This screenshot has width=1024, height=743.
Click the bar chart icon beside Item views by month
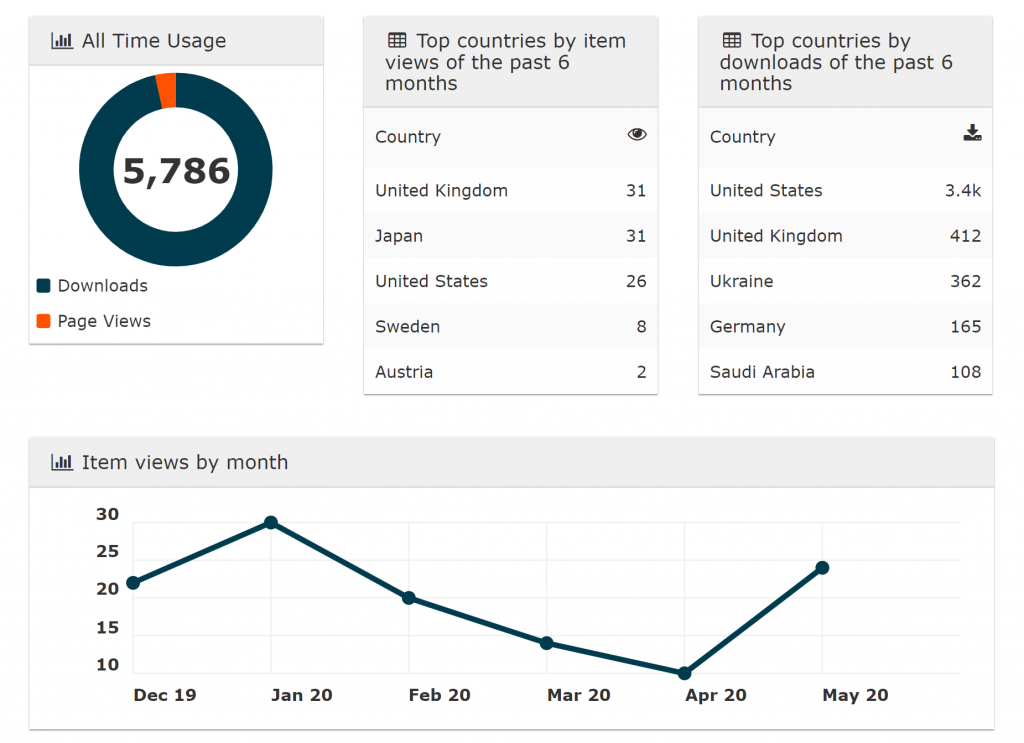click(62, 462)
